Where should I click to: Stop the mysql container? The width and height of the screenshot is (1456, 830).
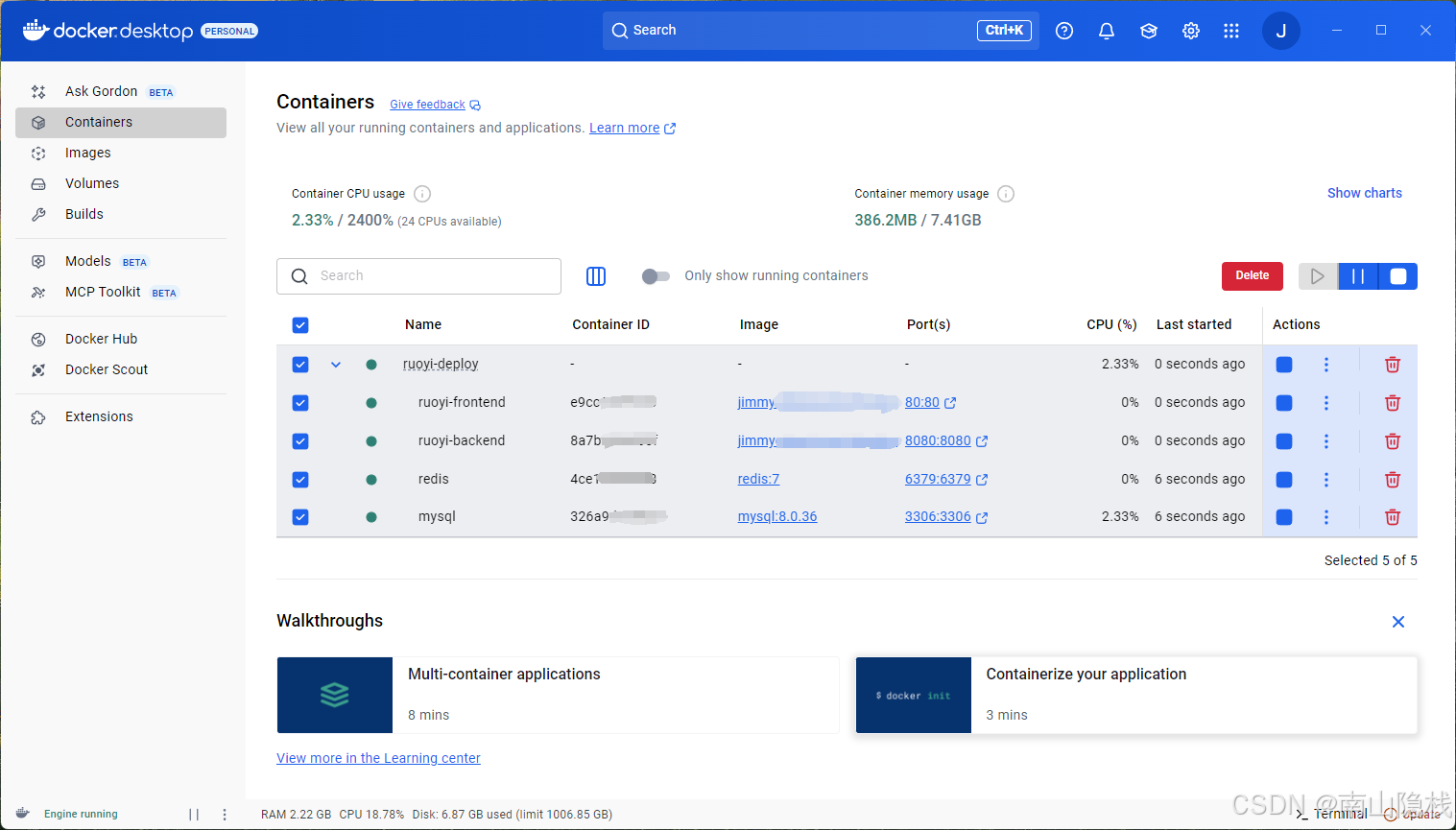[1284, 517]
